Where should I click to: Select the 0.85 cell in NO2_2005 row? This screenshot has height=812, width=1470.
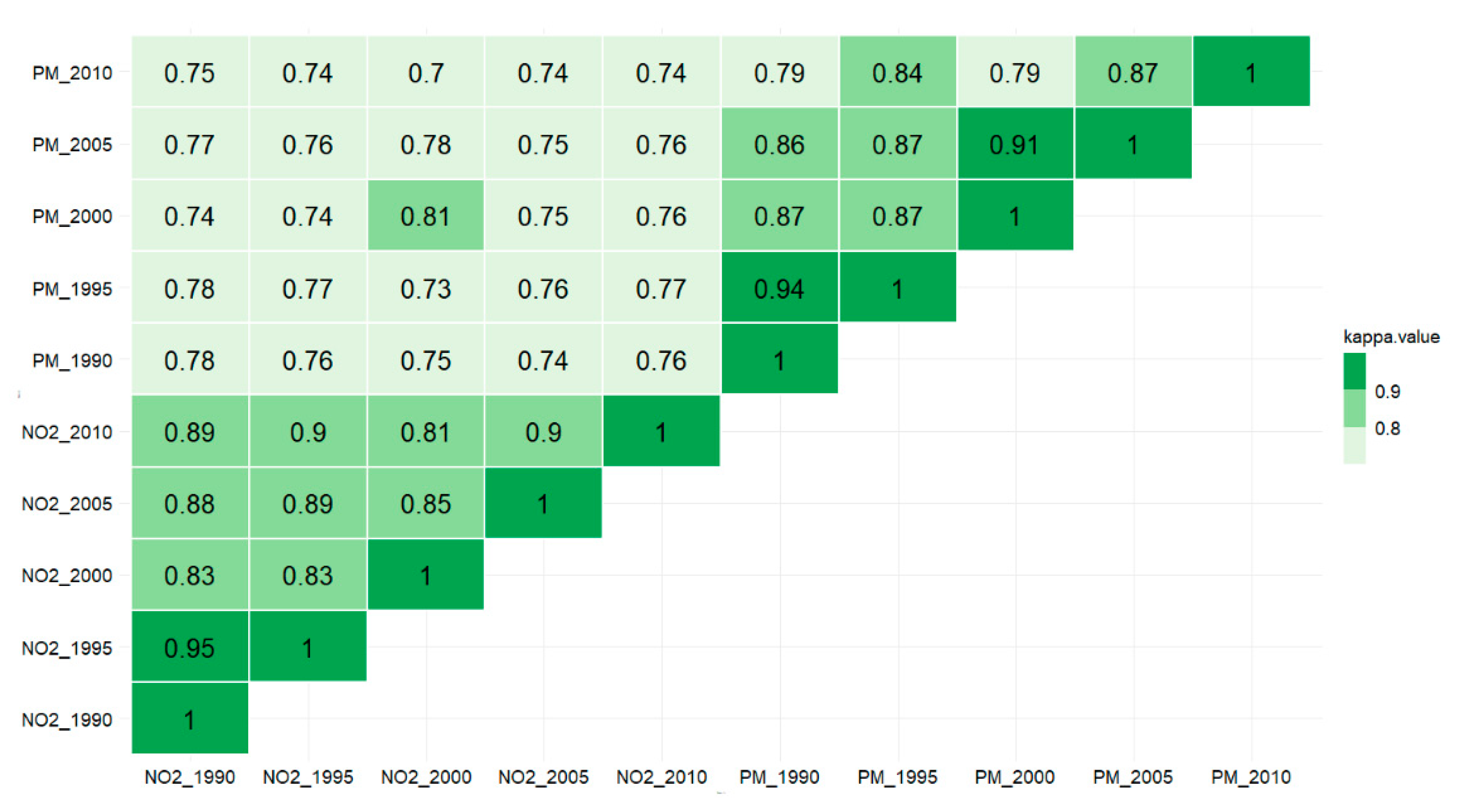(x=426, y=503)
